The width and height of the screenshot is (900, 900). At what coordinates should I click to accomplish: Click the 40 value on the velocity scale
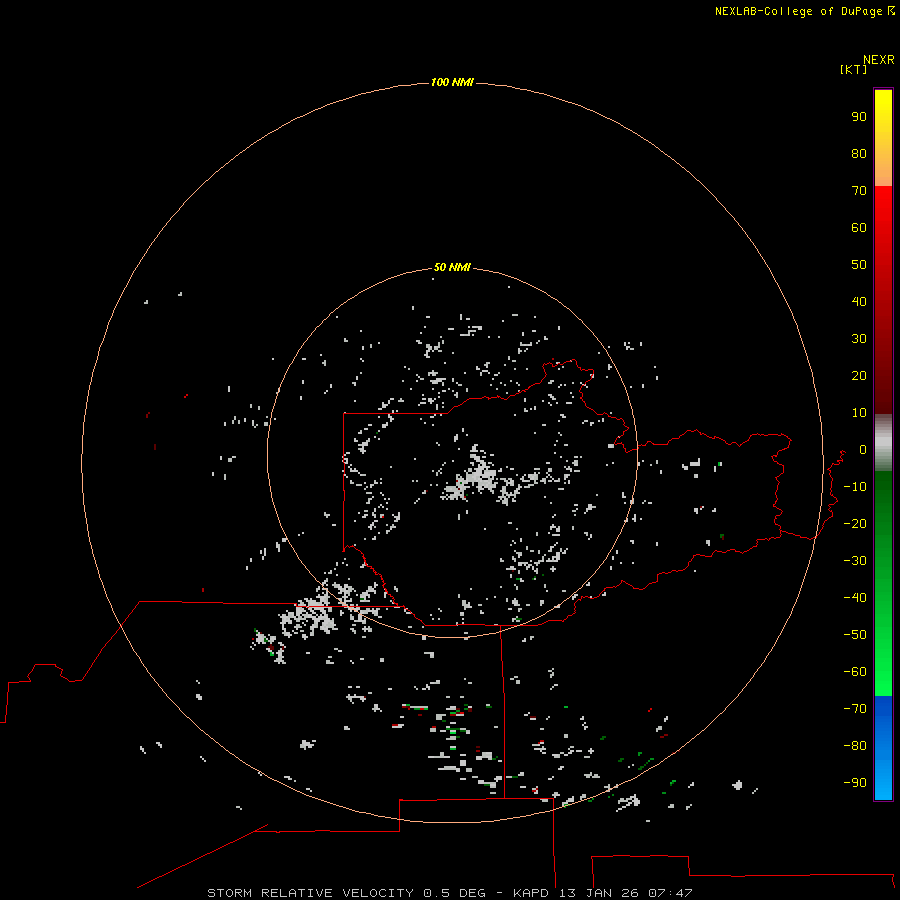click(x=859, y=301)
